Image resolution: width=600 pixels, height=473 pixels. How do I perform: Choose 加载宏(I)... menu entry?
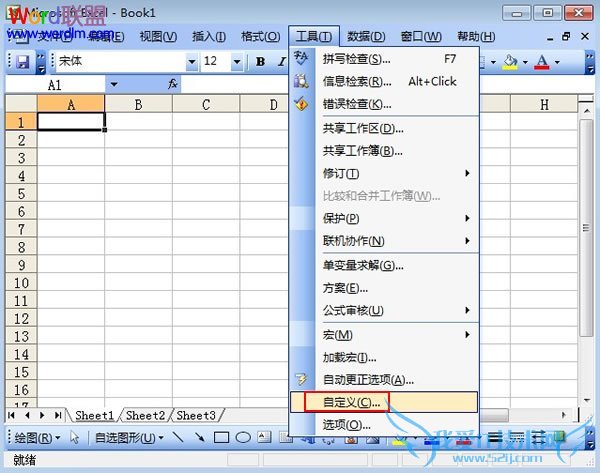tap(384, 357)
